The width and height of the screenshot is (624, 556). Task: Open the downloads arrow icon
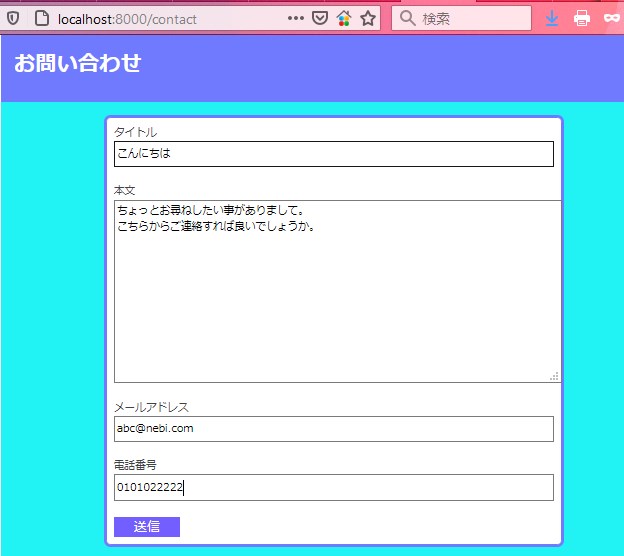(x=552, y=19)
